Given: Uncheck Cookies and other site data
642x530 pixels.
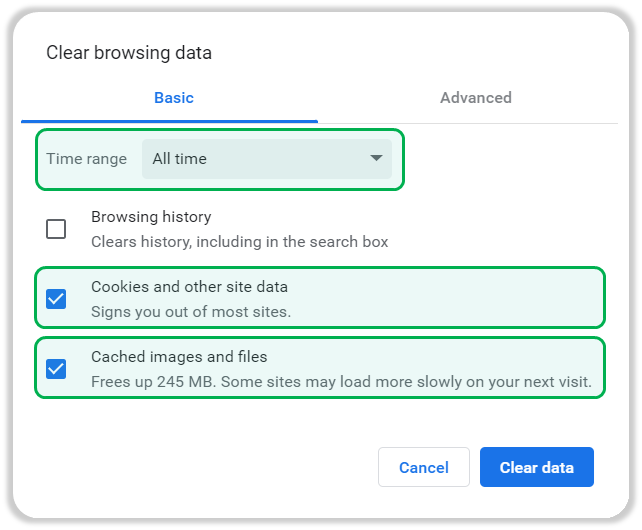Looking at the screenshot, I should point(56,299).
